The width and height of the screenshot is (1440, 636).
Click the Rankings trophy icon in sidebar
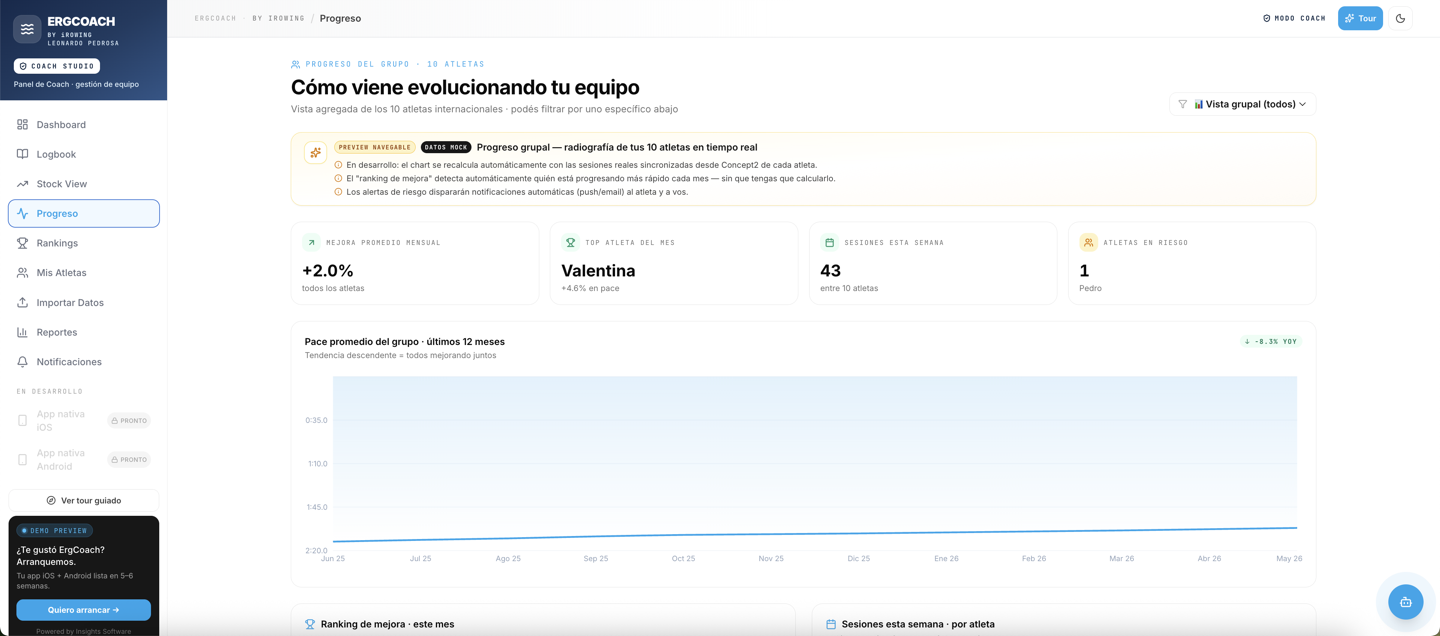click(x=22, y=243)
